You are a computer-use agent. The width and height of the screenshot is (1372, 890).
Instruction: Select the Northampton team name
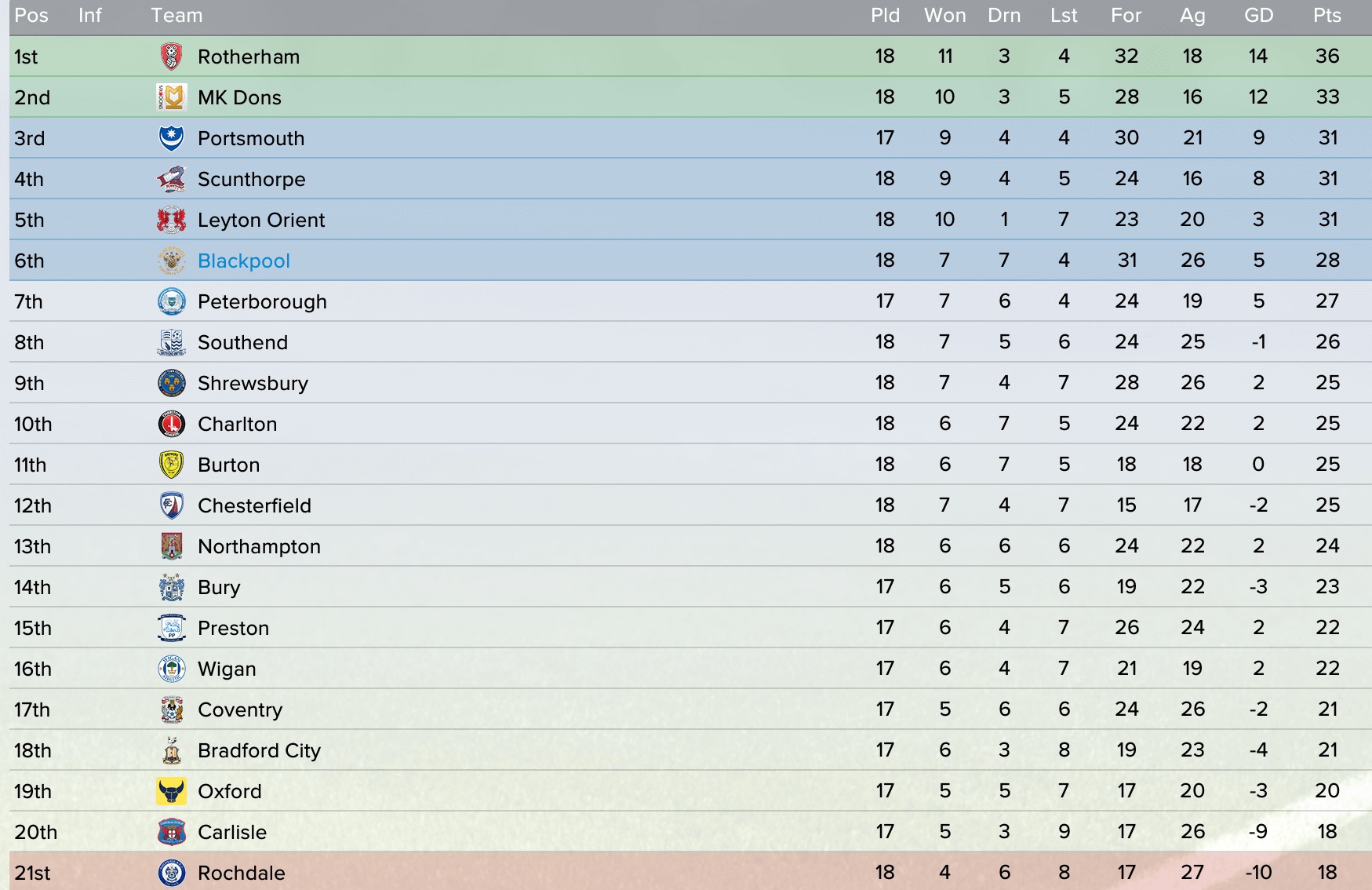click(x=259, y=547)
